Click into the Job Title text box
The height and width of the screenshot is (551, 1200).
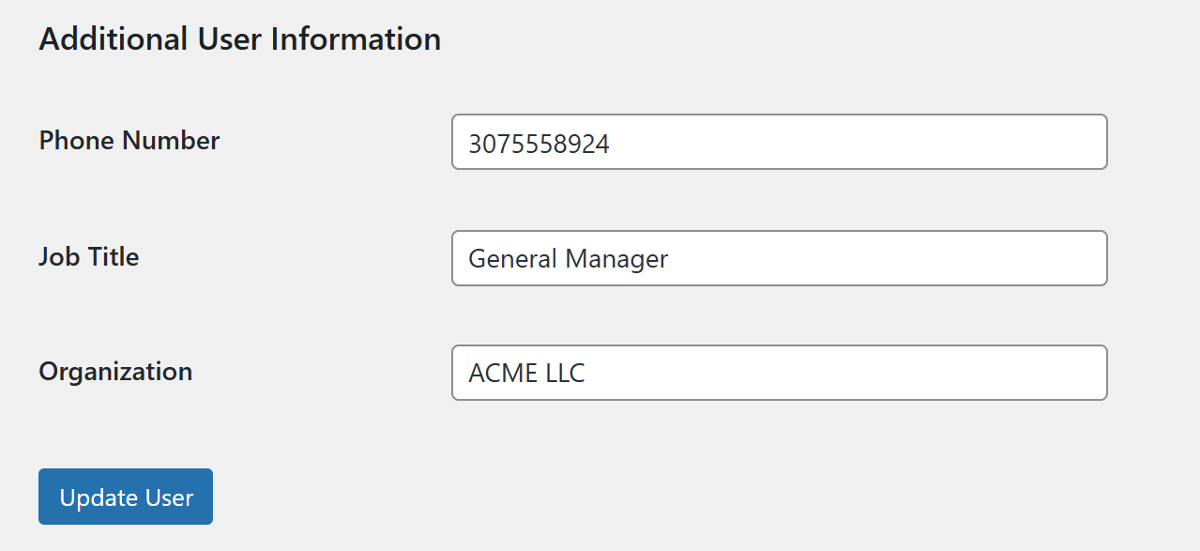pyautogui.click(x=779, y=258)
